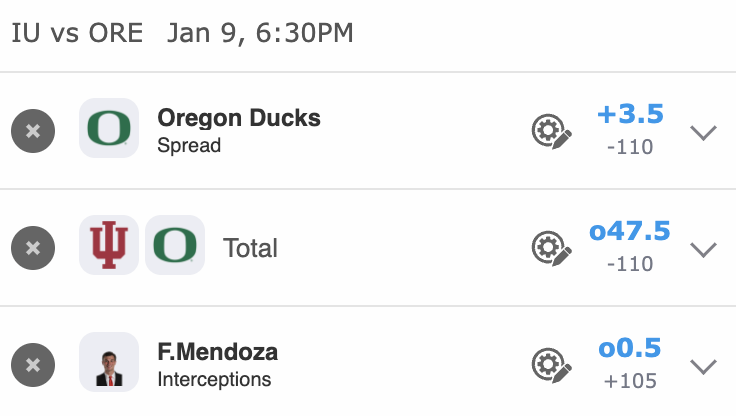Remove the Total bet leg
736x416 pixels.
click(33, 247)
